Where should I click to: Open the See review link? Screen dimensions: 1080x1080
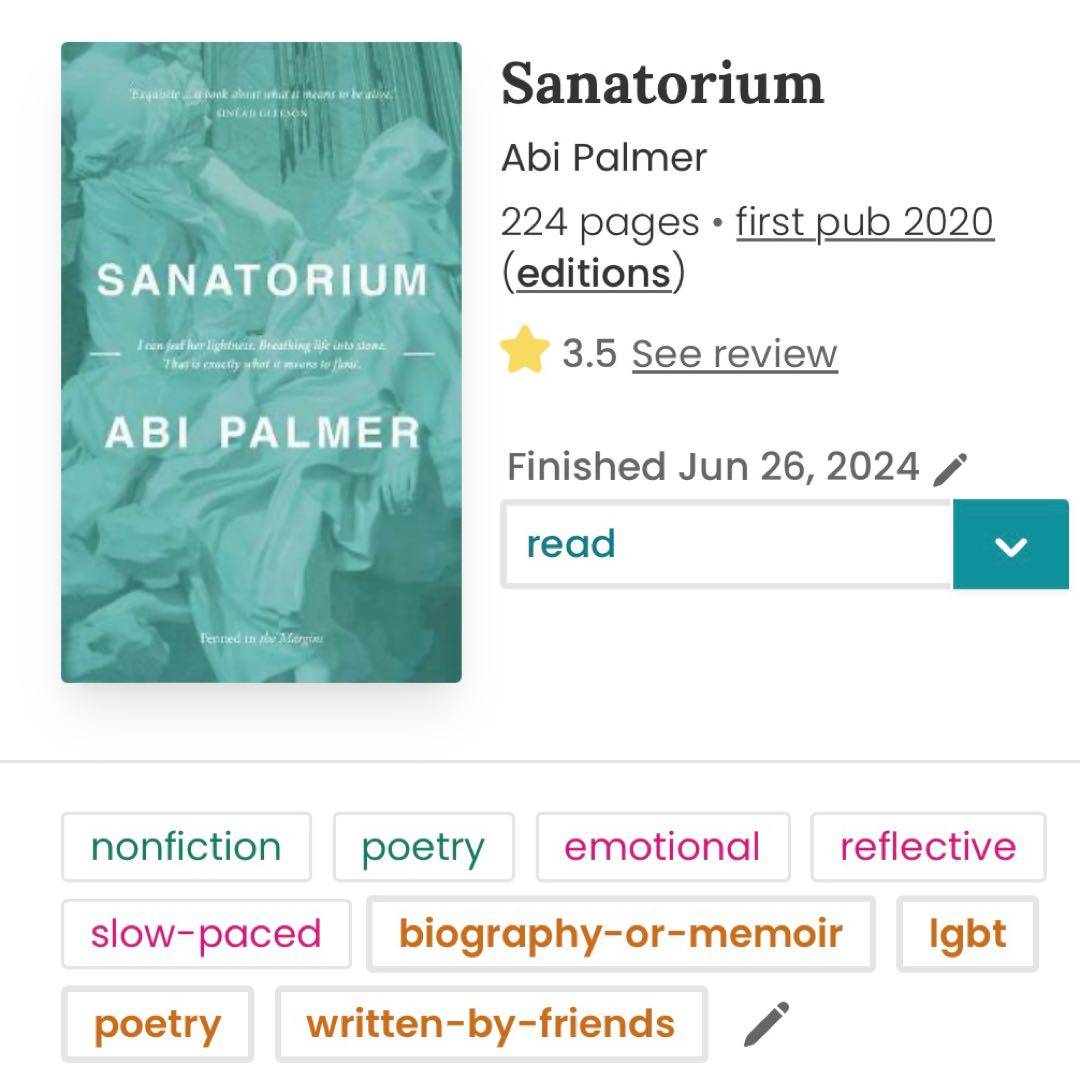coord(734,354)
